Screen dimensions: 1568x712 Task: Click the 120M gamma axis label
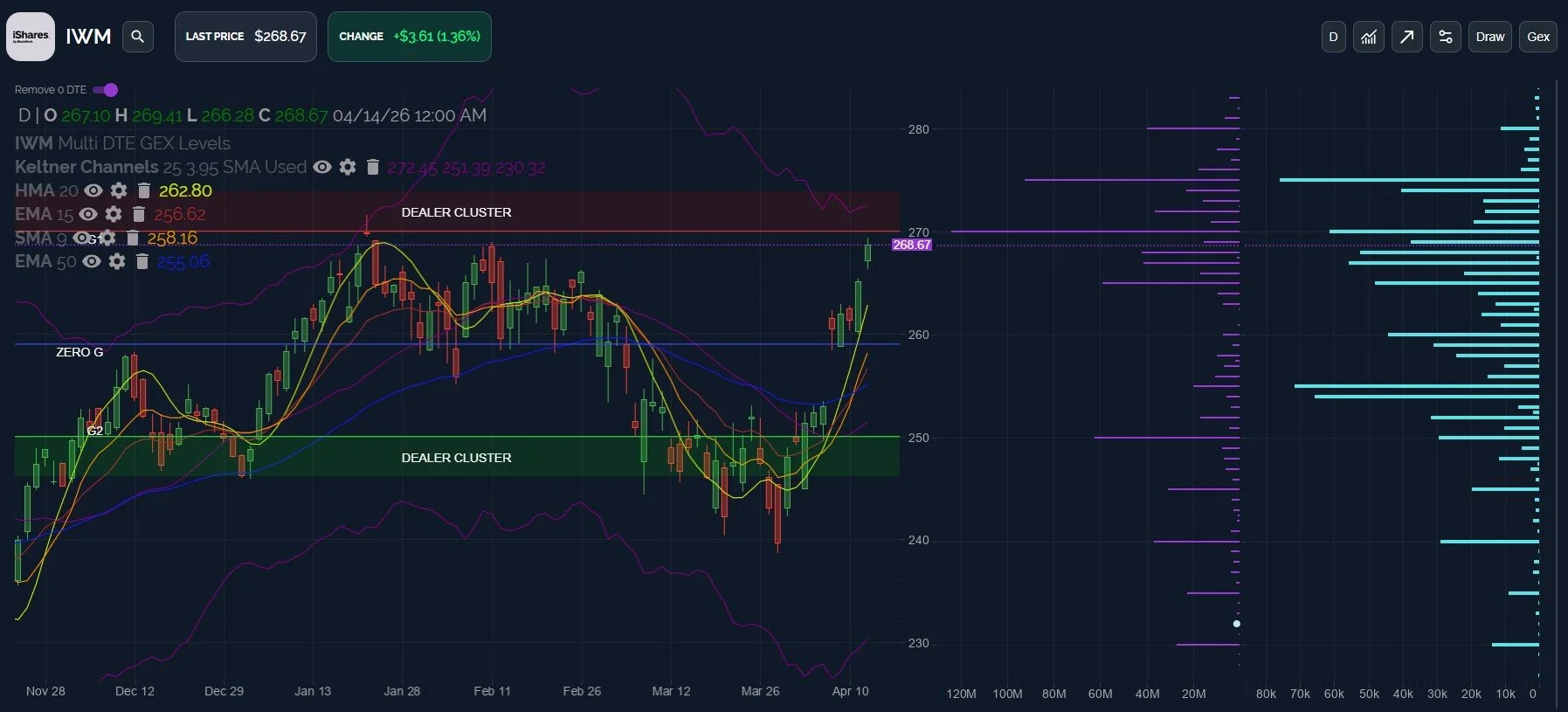coord(961,694)
